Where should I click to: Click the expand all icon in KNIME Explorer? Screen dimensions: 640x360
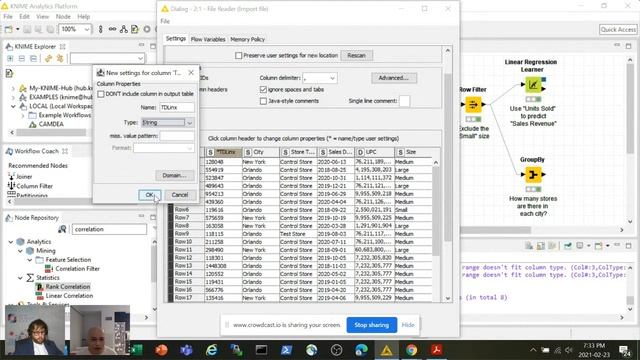coord(10,59)
